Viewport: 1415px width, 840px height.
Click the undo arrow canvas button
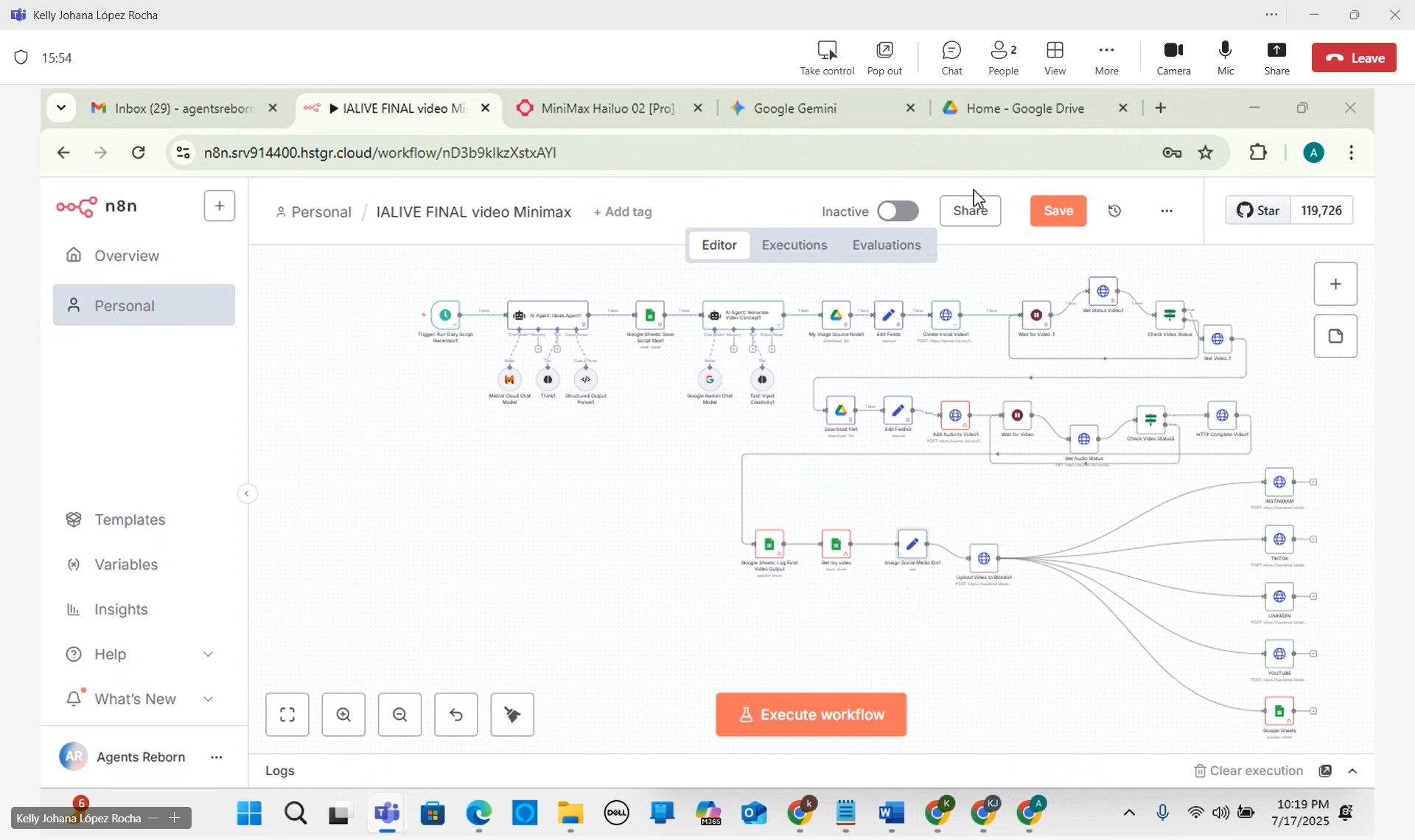[x=456, y=715]
